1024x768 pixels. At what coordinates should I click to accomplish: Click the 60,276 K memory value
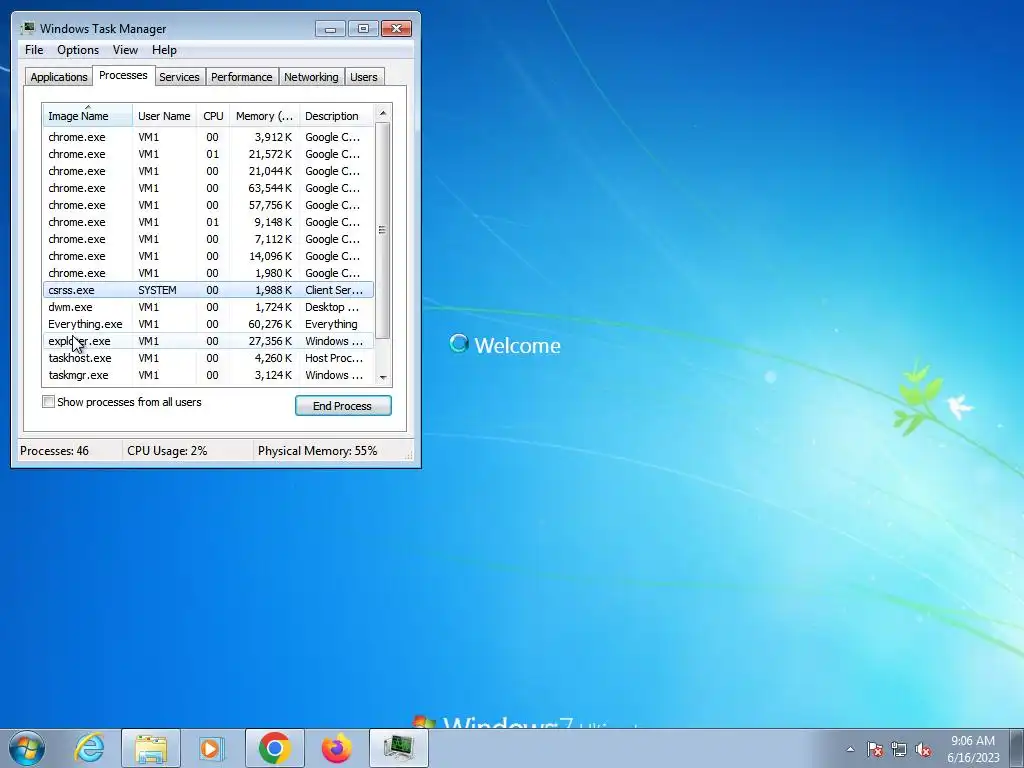270,324
